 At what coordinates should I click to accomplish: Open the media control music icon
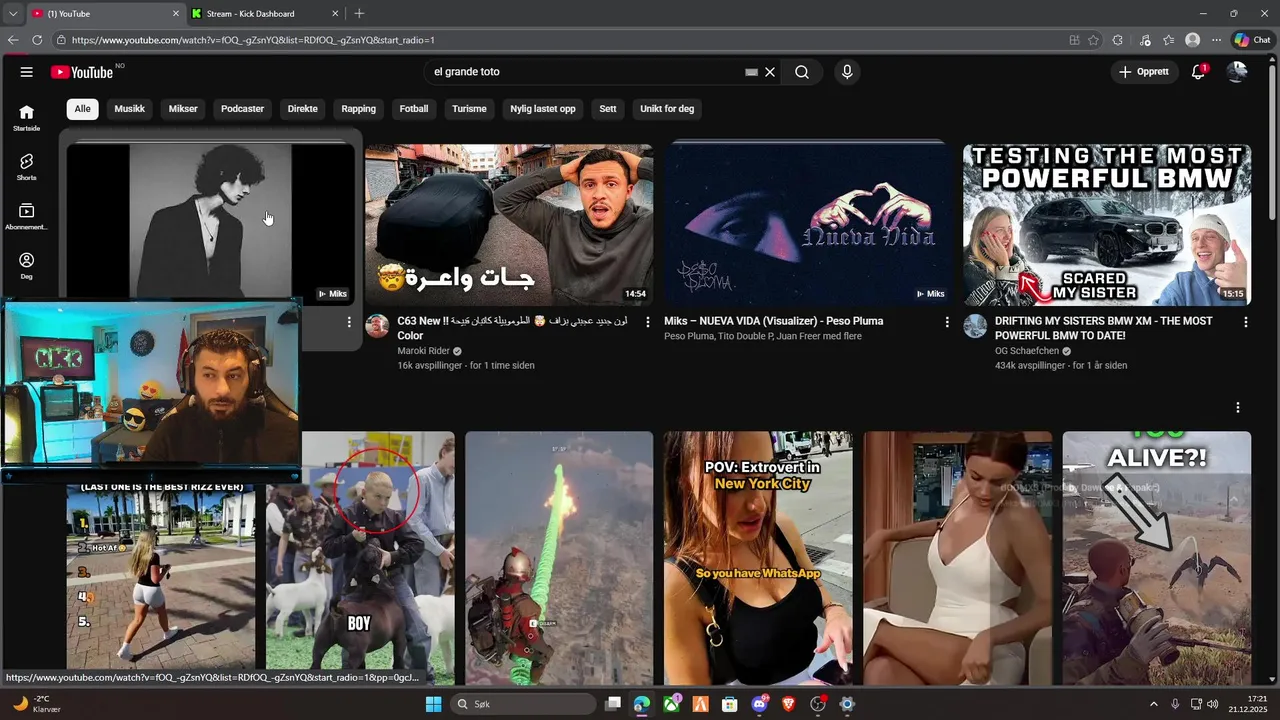point(1145,40)
